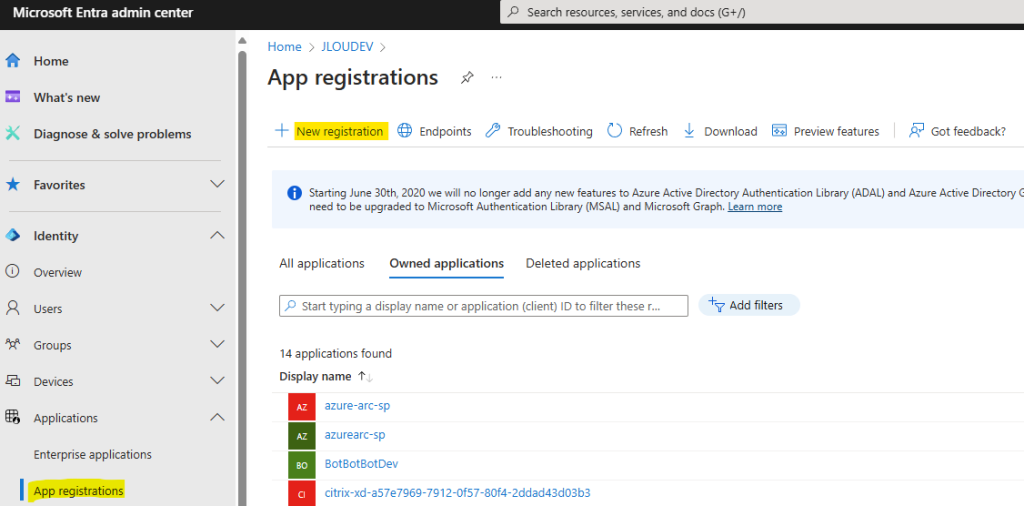Click the Users person icon
The width and height of the screenshot is (1024, 506).
coord(12,308)
